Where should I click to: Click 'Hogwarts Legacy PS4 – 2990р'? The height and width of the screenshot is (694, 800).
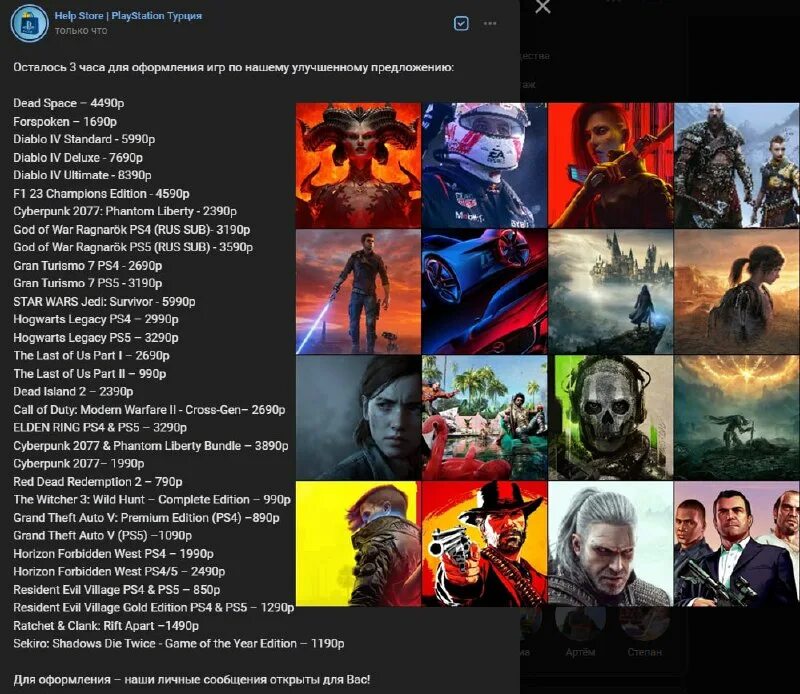click(x=96, y=319)
